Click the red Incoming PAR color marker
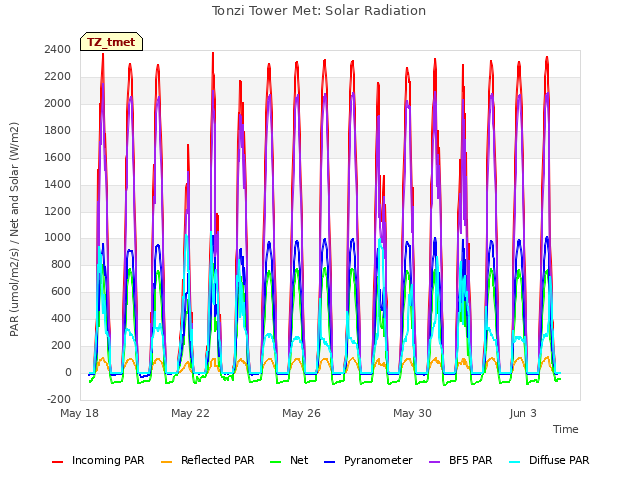 tap(58, 462)
